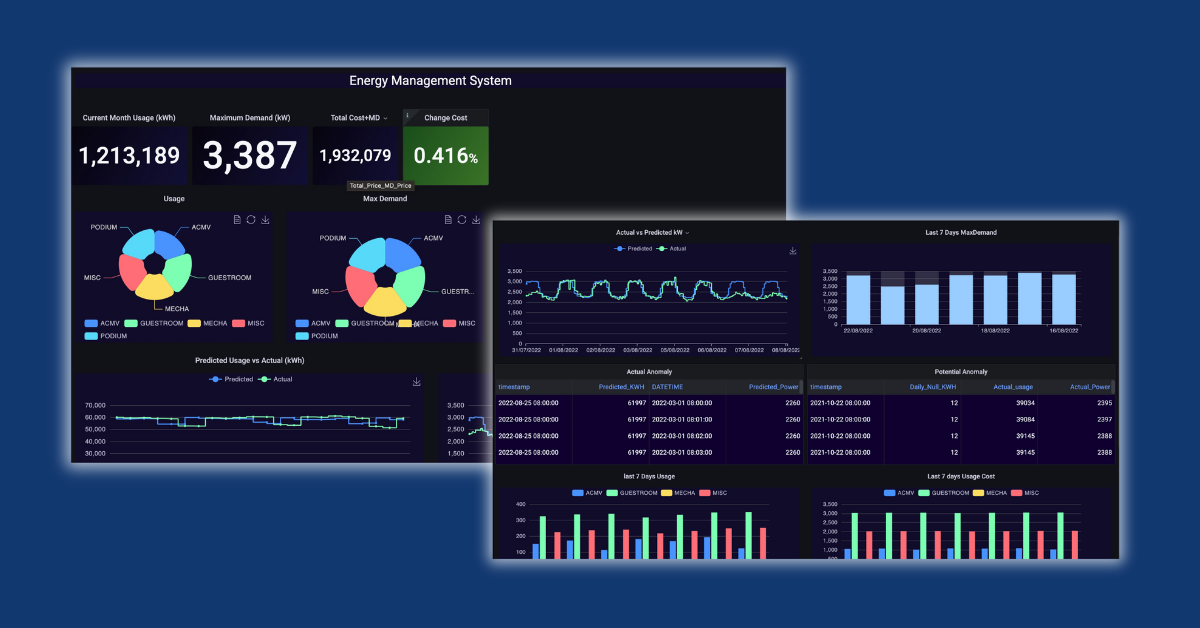Toggle Predicted series in Actual vs Predicted kW
Image resolution: width=1200 pixels, height=628 pixels.
coord(632,248)
